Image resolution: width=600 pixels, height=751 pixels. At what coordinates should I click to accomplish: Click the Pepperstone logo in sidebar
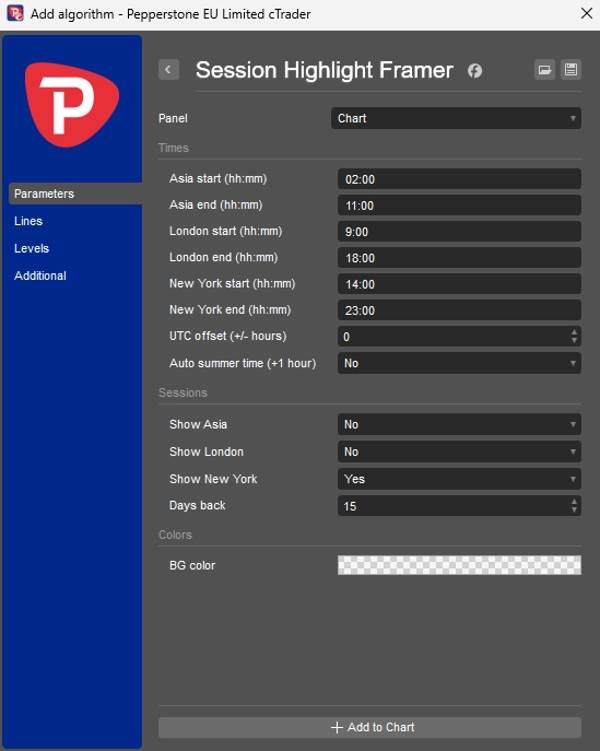point(72,104)
